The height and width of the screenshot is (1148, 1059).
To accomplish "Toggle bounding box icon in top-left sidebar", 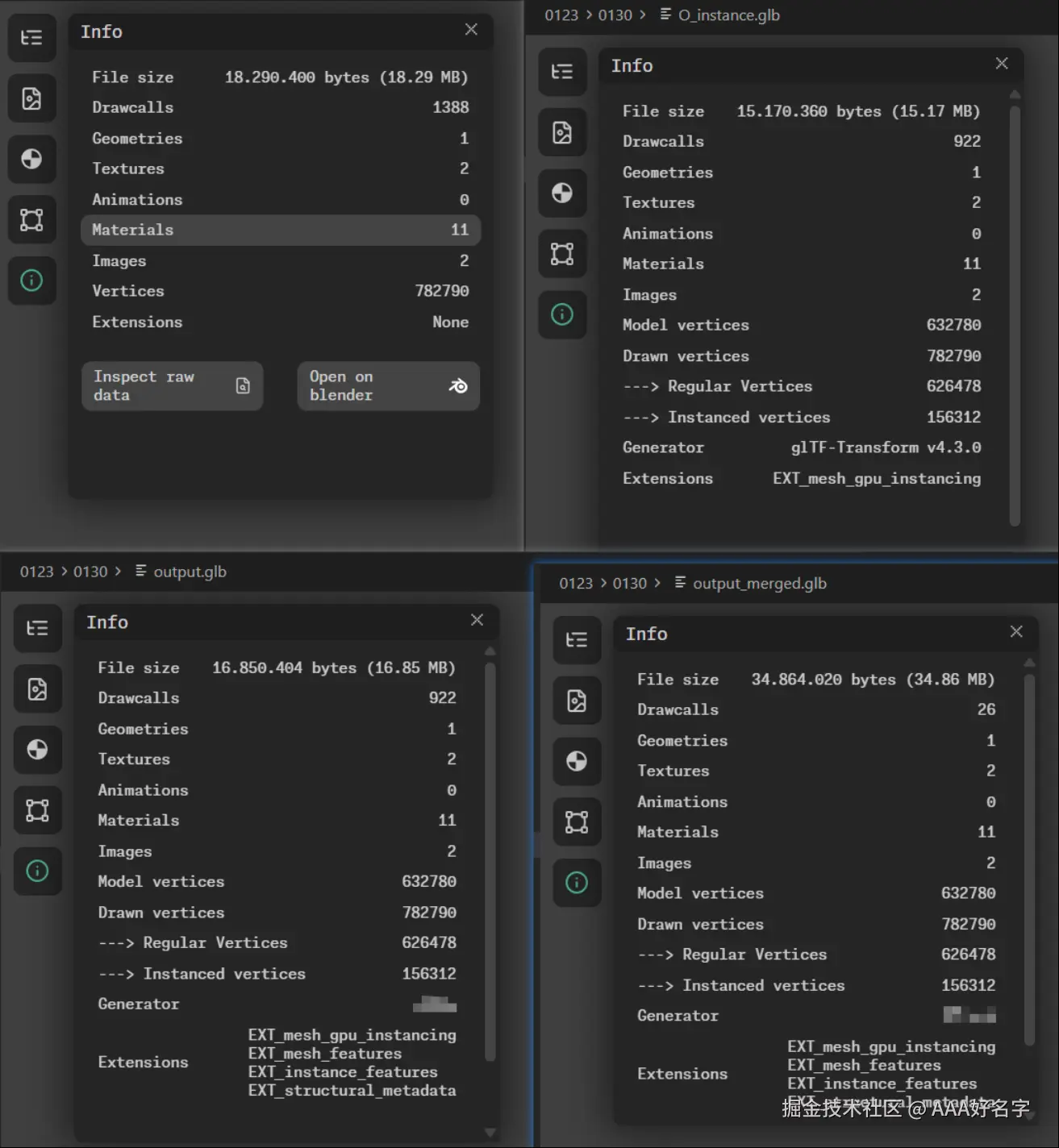I will [x=31, y=219].
